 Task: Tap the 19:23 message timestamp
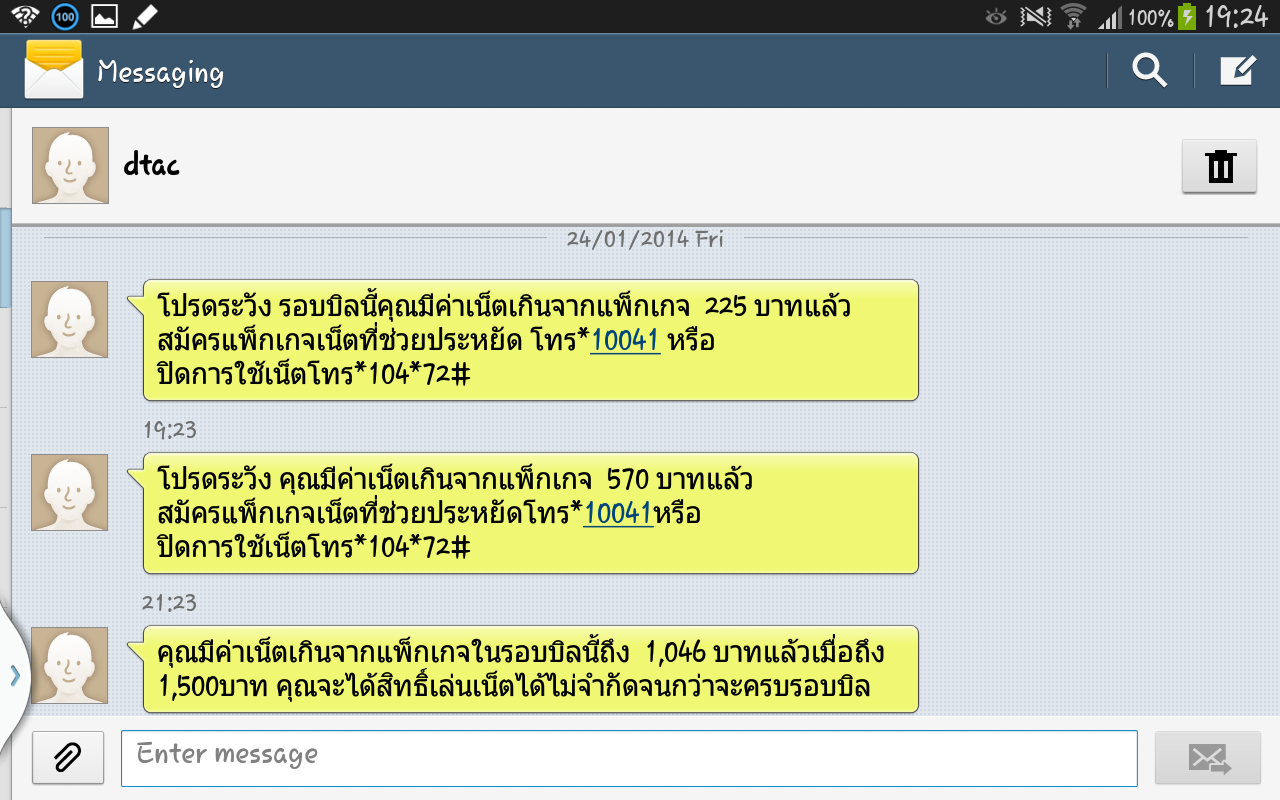(170, 430)
